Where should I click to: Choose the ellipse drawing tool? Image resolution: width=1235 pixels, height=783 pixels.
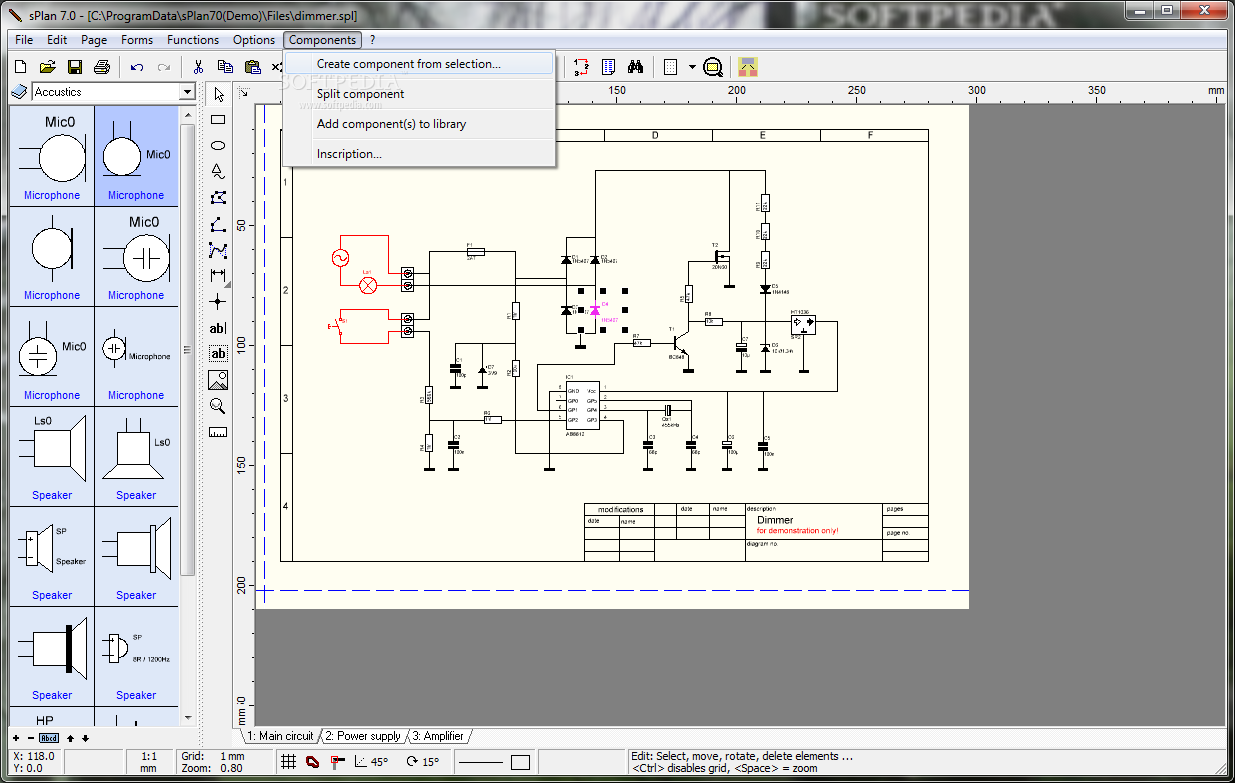tap(218, 146)
